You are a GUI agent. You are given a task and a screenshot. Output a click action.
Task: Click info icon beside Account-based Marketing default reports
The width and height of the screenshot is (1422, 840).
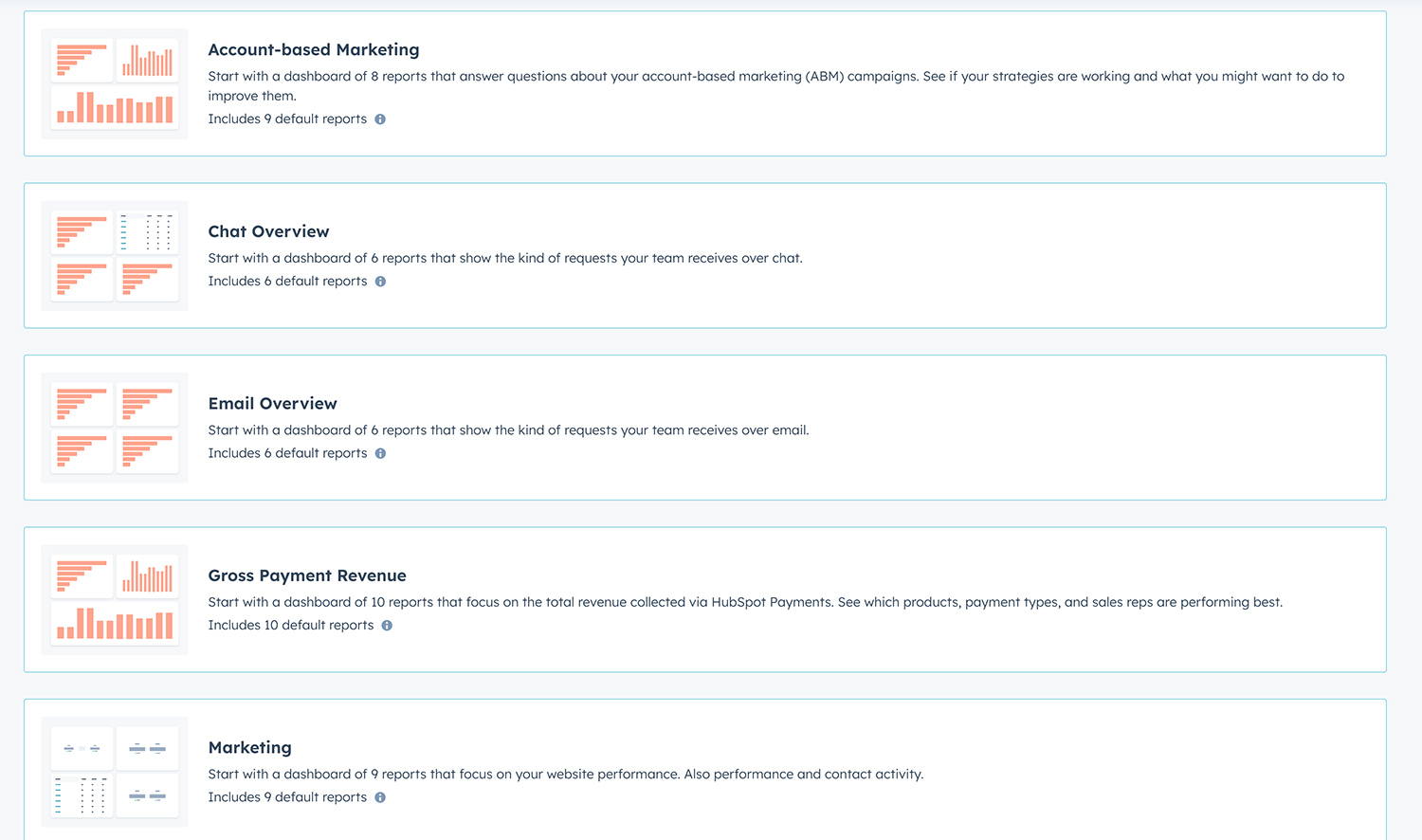pyautogui.click(x=380, y=119)
